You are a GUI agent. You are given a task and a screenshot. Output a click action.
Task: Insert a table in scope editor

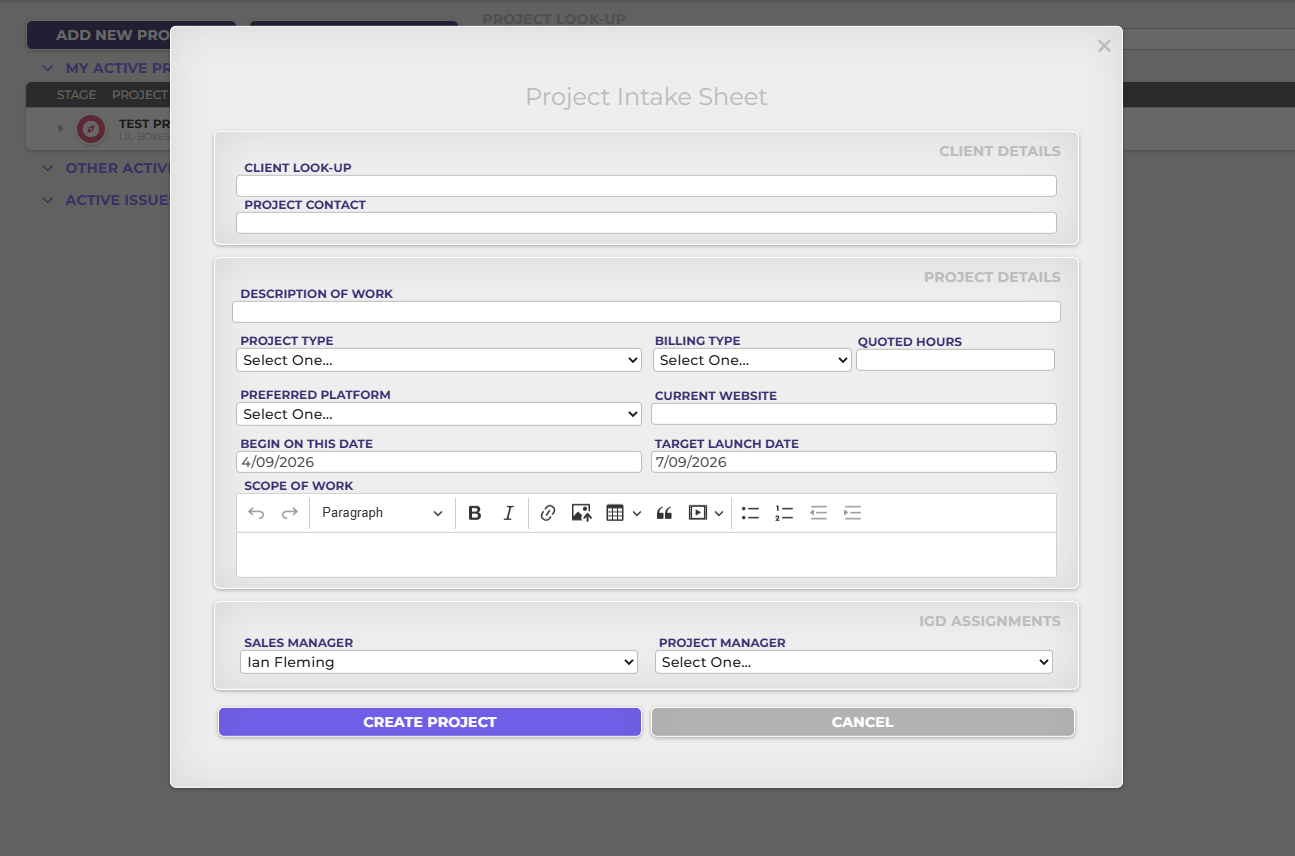click(615, 513)
